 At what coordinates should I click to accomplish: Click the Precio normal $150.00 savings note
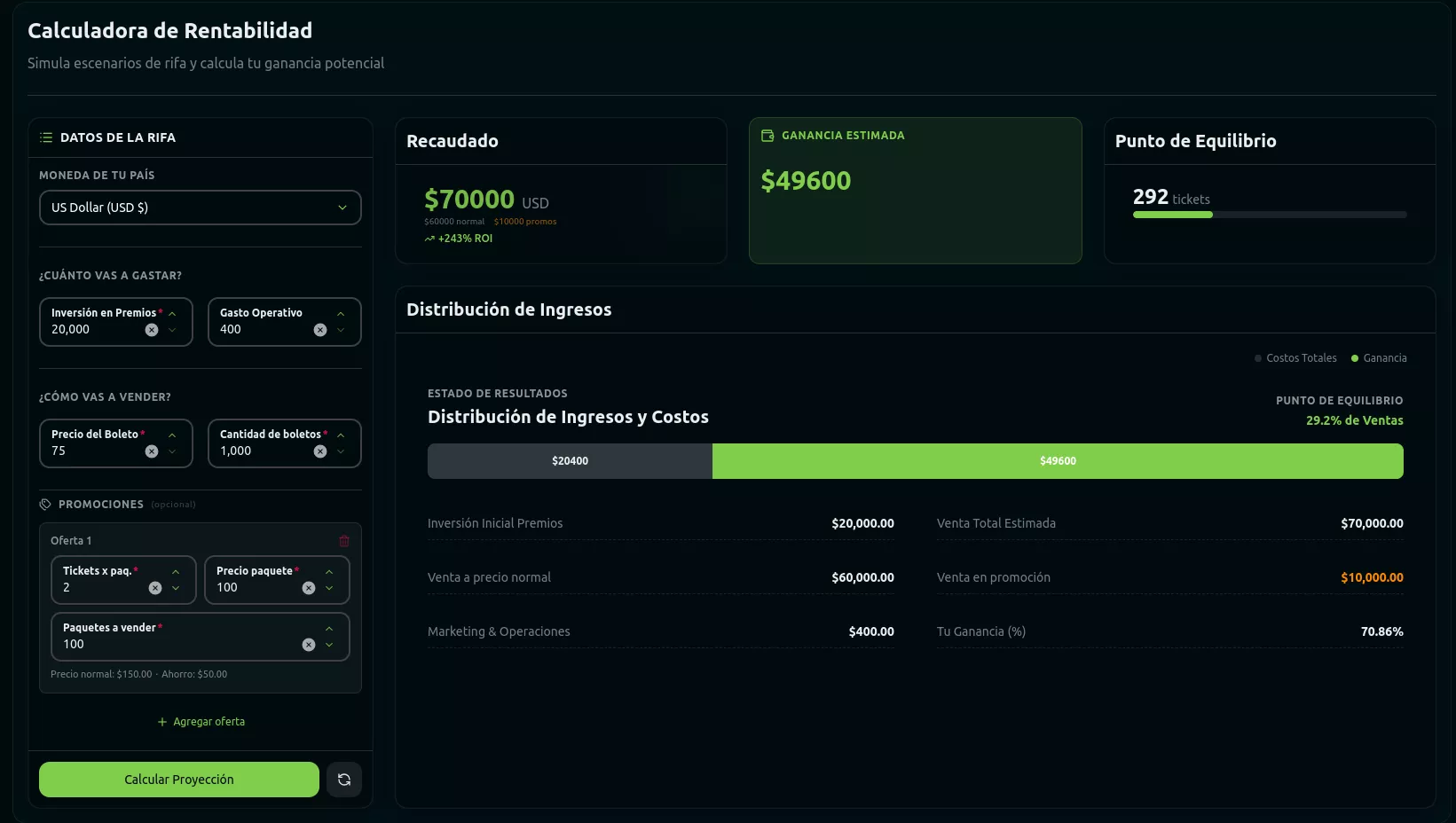(138, 675)
